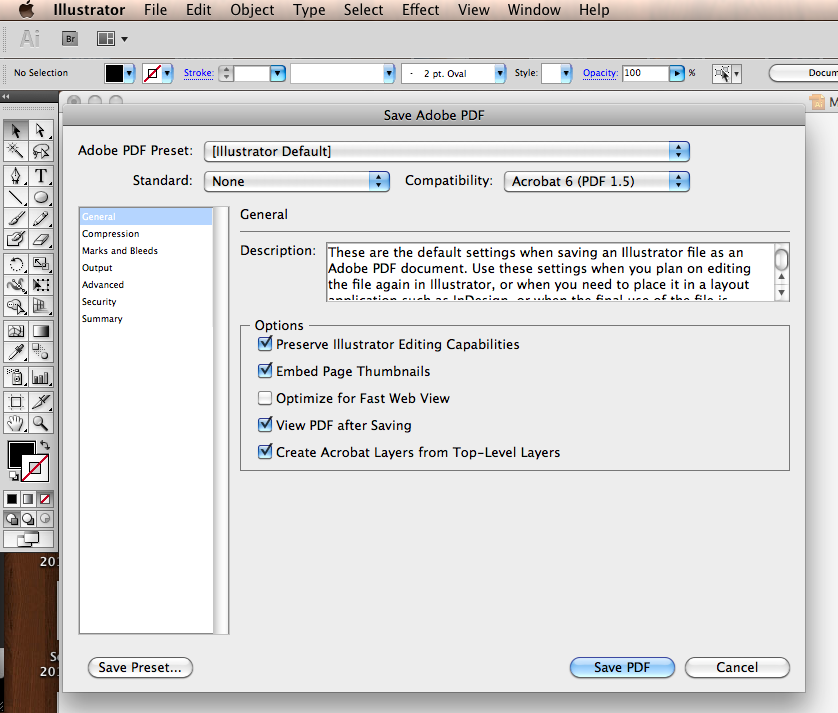Select the Selection tool (black arrow)

(x=16, y=130)
